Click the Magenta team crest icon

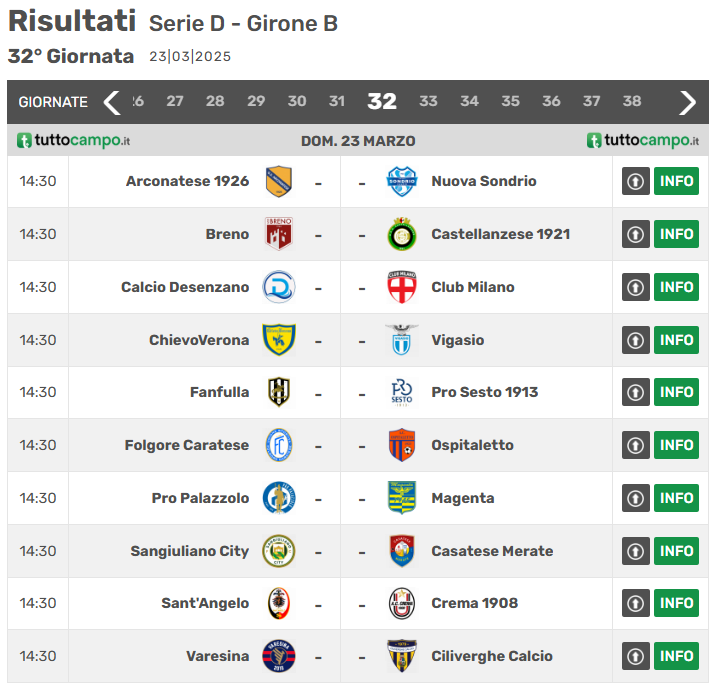click(401, 498)
